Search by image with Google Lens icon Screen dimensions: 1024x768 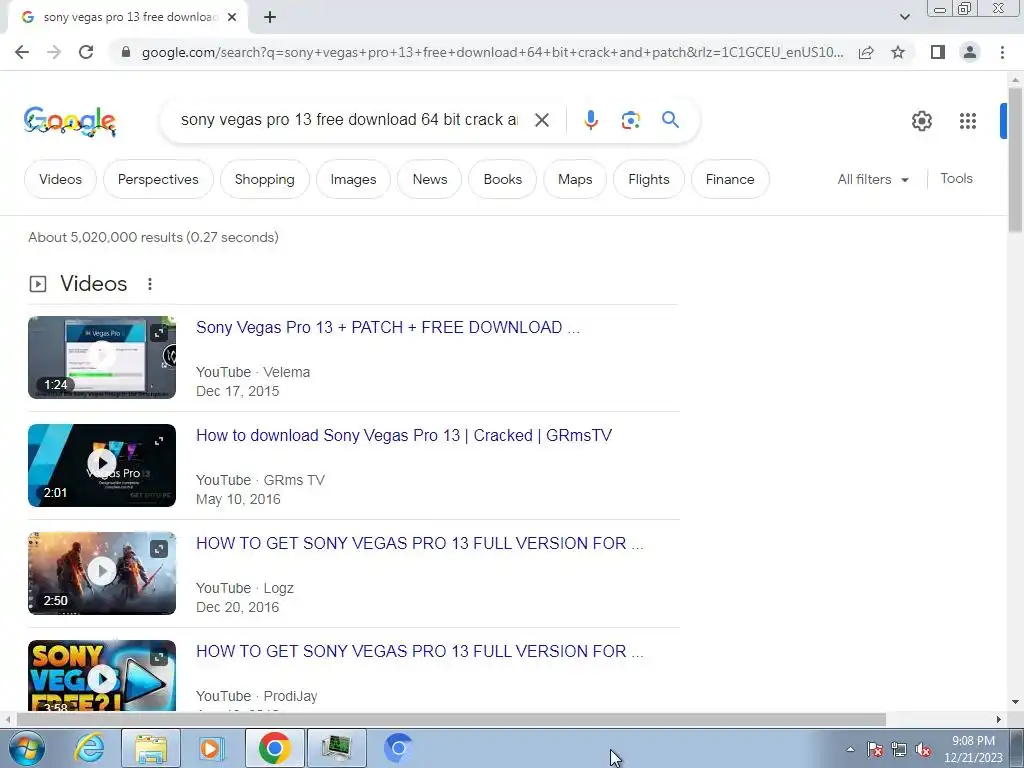[x=630, y=120]
